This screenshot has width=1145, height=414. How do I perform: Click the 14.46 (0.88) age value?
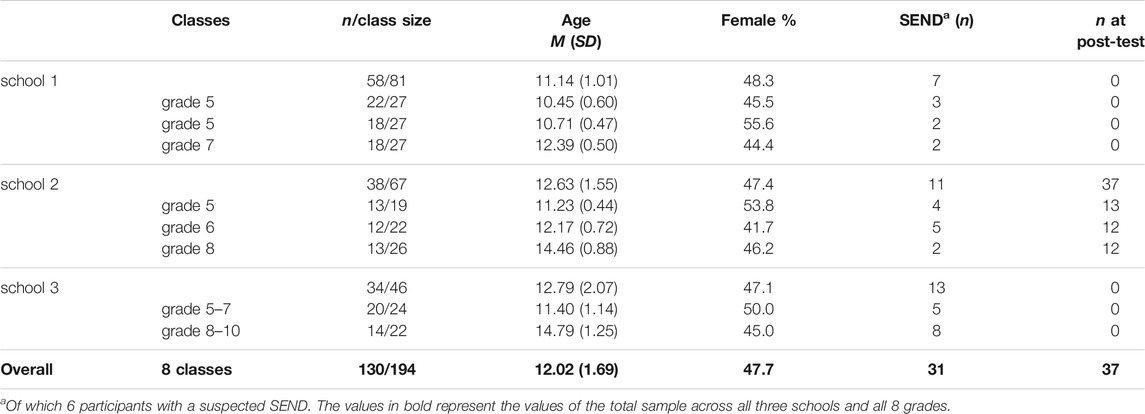coord(581,249)
